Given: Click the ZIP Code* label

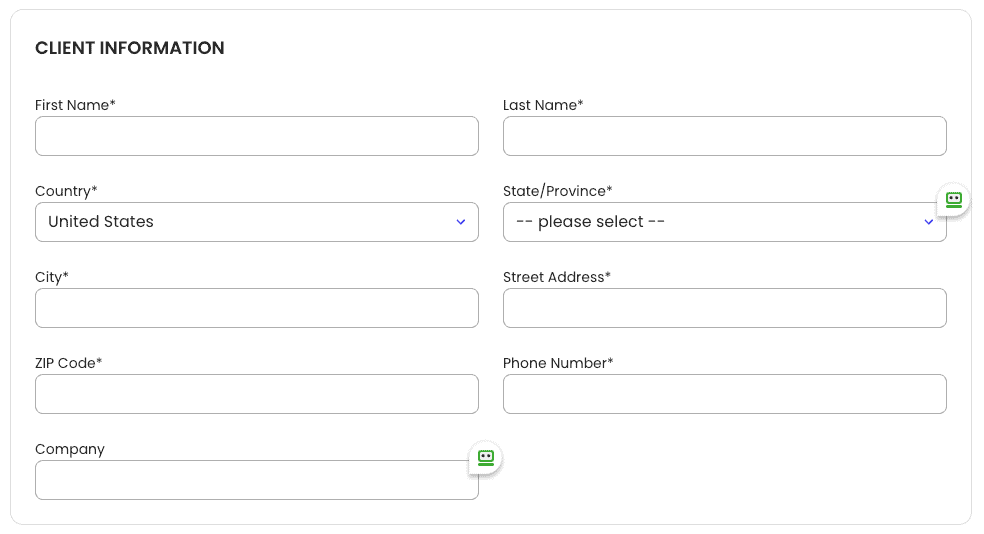Looking at the screenshot, I should tap(68, 363).
